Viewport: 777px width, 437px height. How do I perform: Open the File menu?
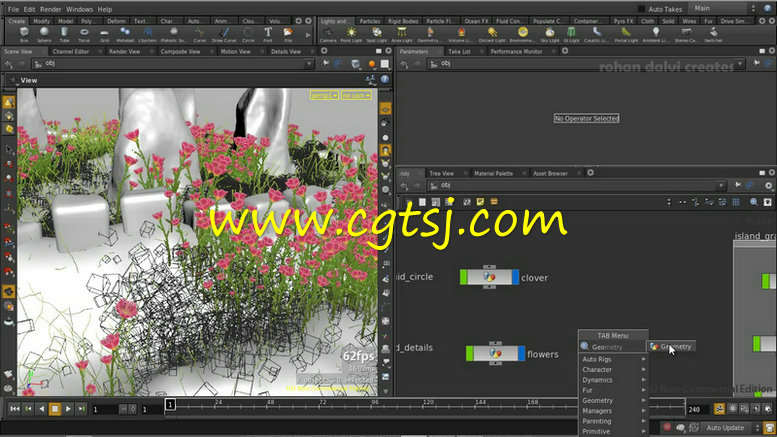(x=13, y=9)
